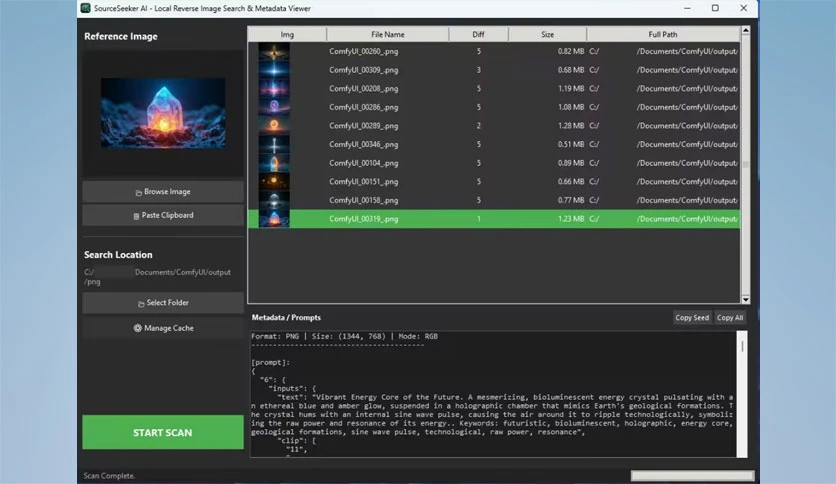Select file name ComfyUI_00309_.png

point(364,70)
